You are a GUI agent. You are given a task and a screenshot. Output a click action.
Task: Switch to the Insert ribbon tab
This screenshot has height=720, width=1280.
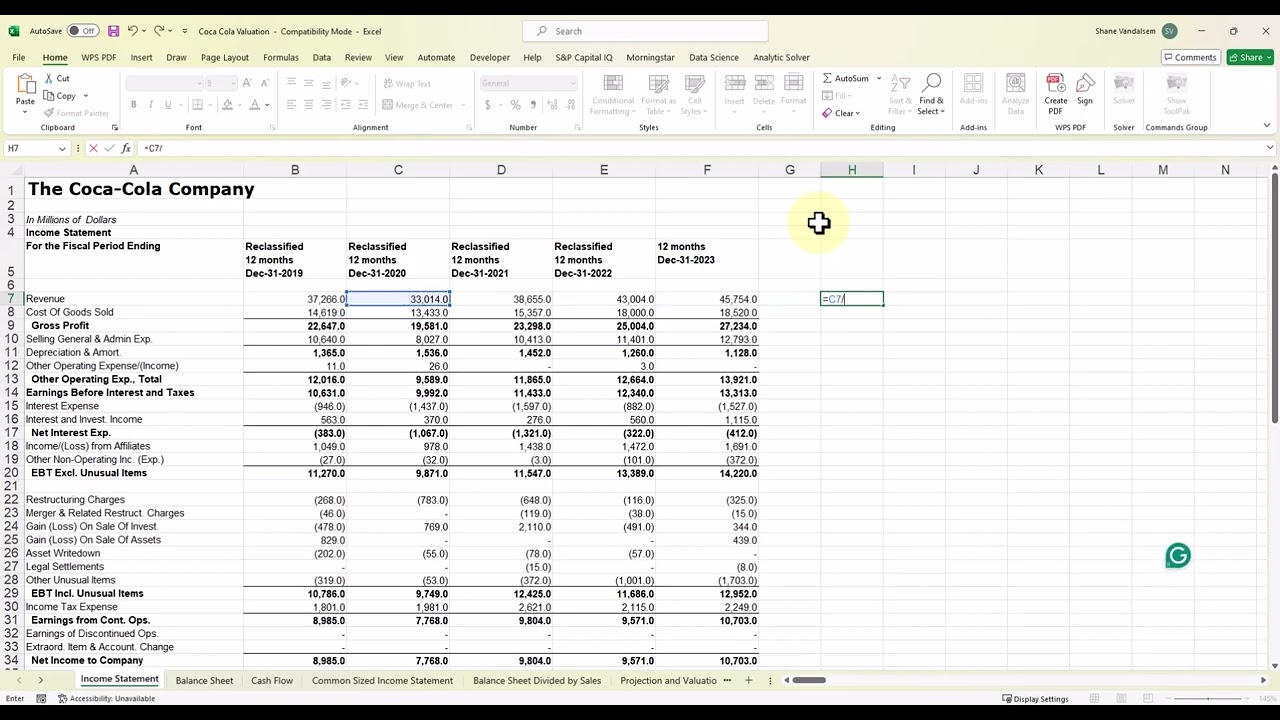pos(141,57)
